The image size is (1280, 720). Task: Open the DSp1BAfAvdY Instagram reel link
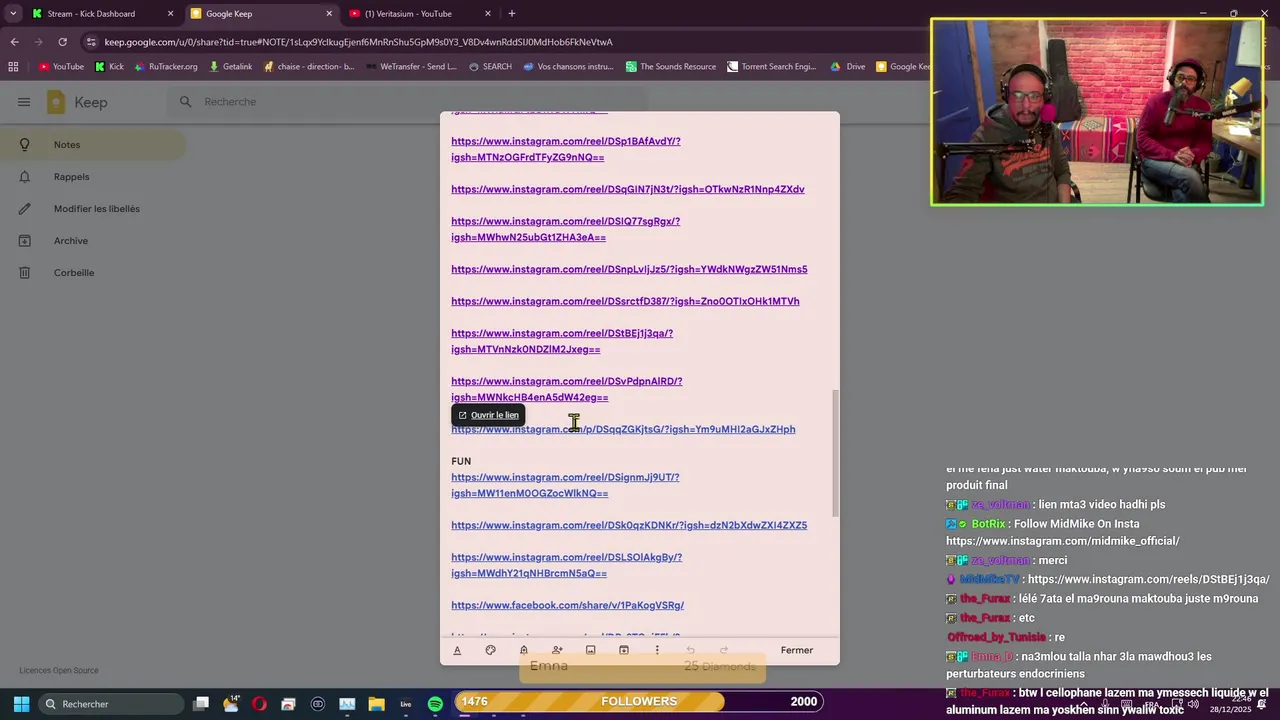pos(565,149)
